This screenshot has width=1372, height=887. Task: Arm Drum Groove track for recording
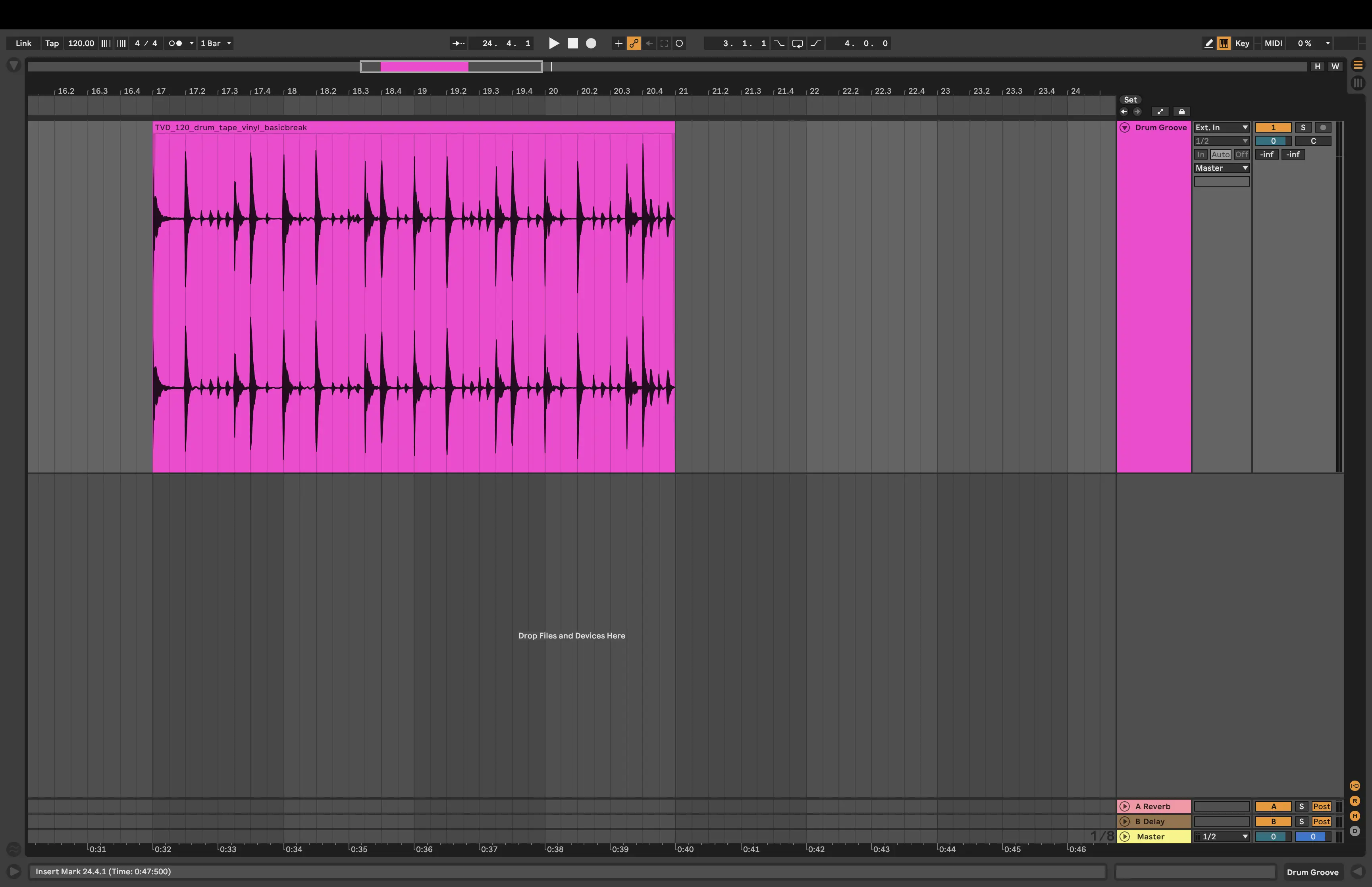coord(1322,127)
